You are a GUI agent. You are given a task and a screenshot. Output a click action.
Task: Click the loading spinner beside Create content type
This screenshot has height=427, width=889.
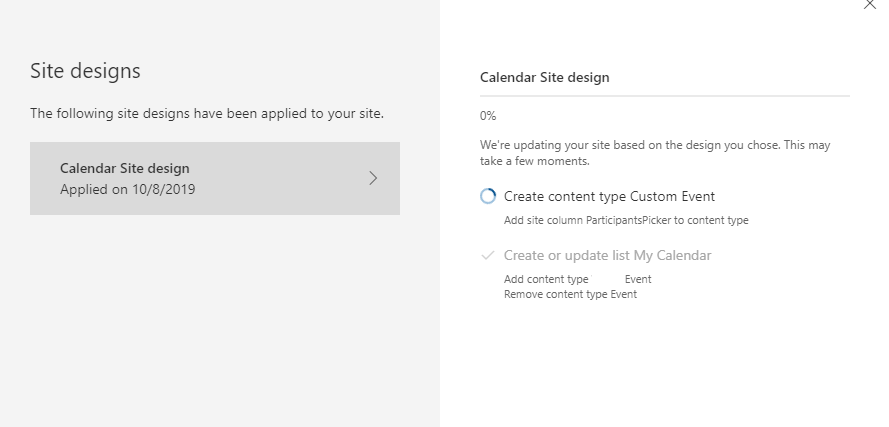[488, 197]
